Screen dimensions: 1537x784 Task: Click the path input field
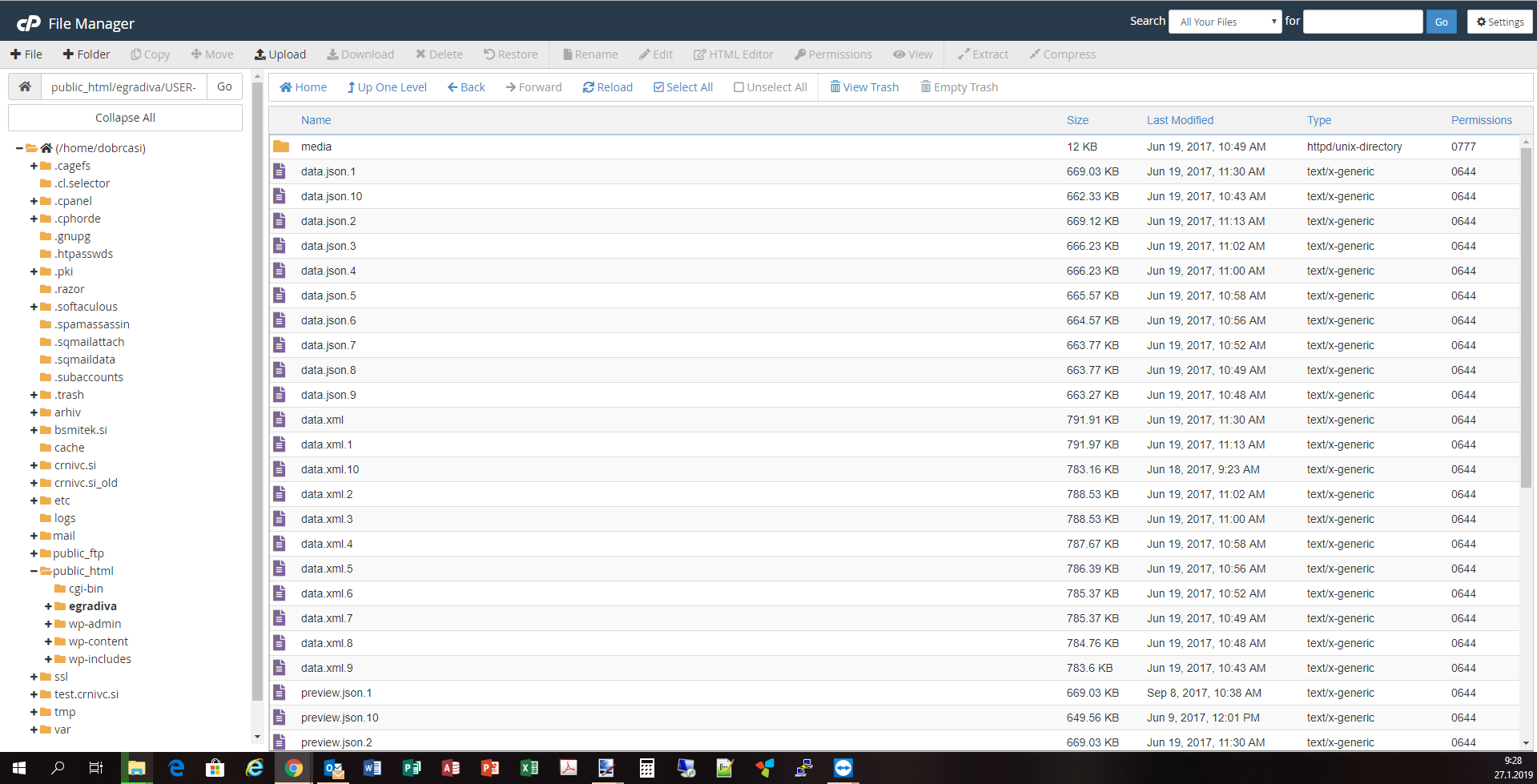point(124,86)
